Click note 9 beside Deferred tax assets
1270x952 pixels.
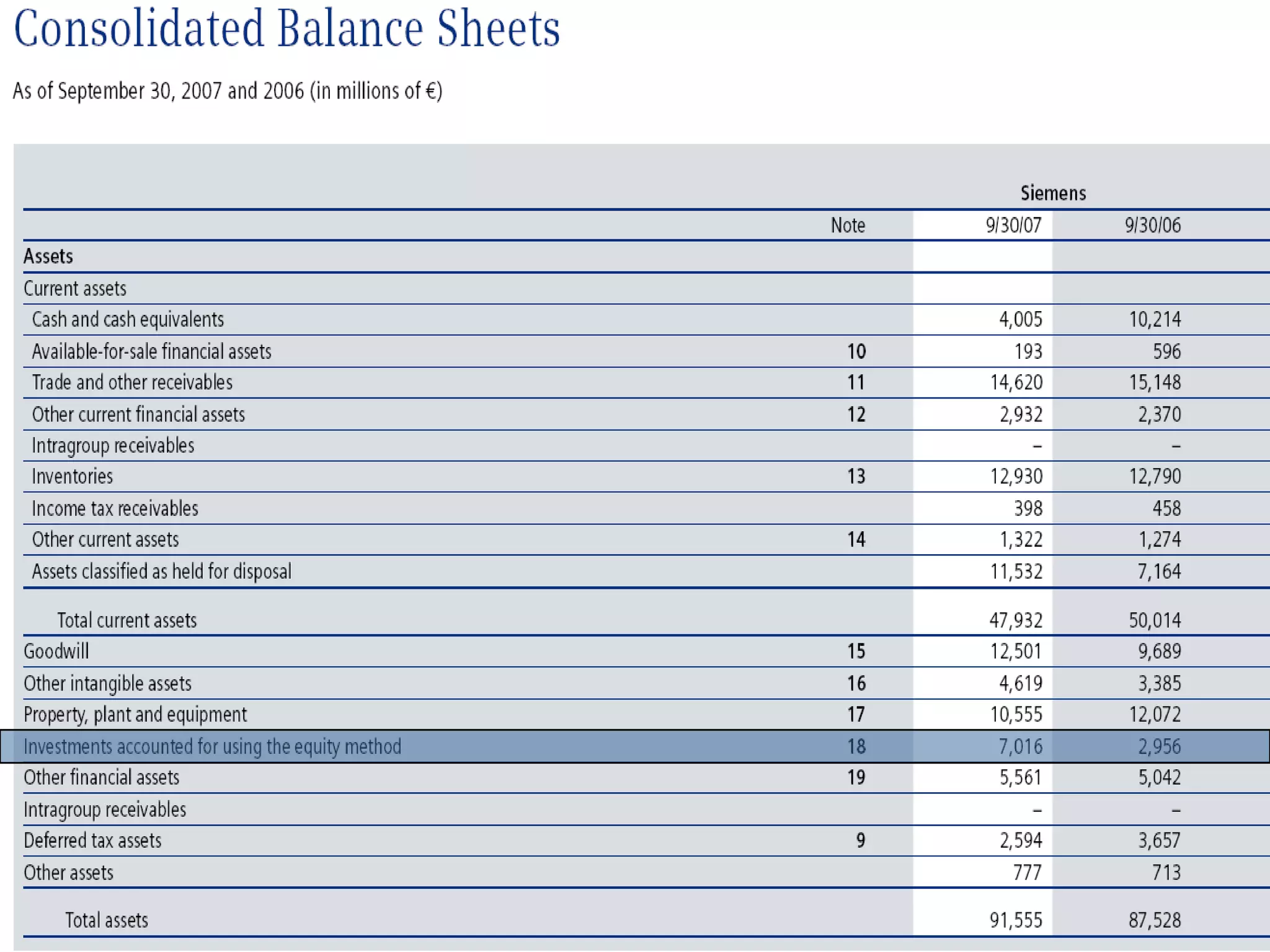[x=860, y=840]
